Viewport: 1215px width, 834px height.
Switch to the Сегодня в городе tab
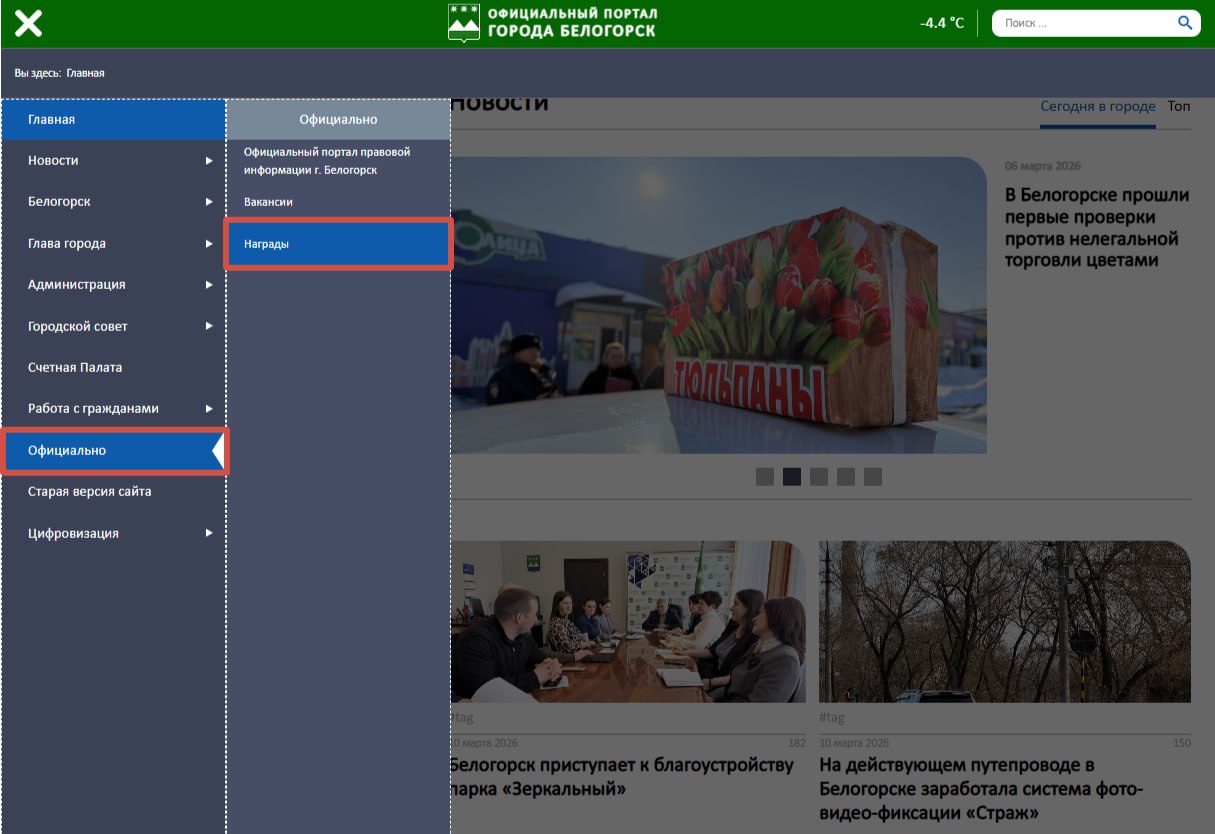(1097, 106)
